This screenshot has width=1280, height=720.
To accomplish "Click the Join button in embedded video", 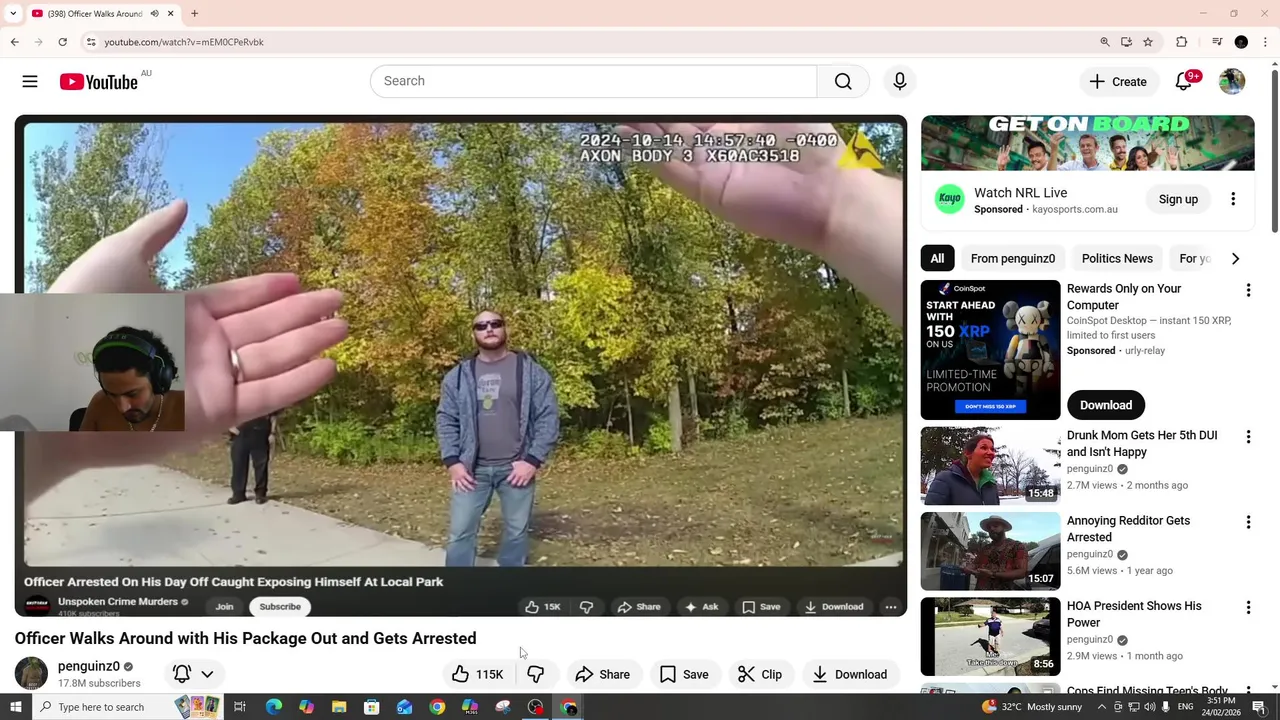I will pyautogui.click(x=224, y=606).
